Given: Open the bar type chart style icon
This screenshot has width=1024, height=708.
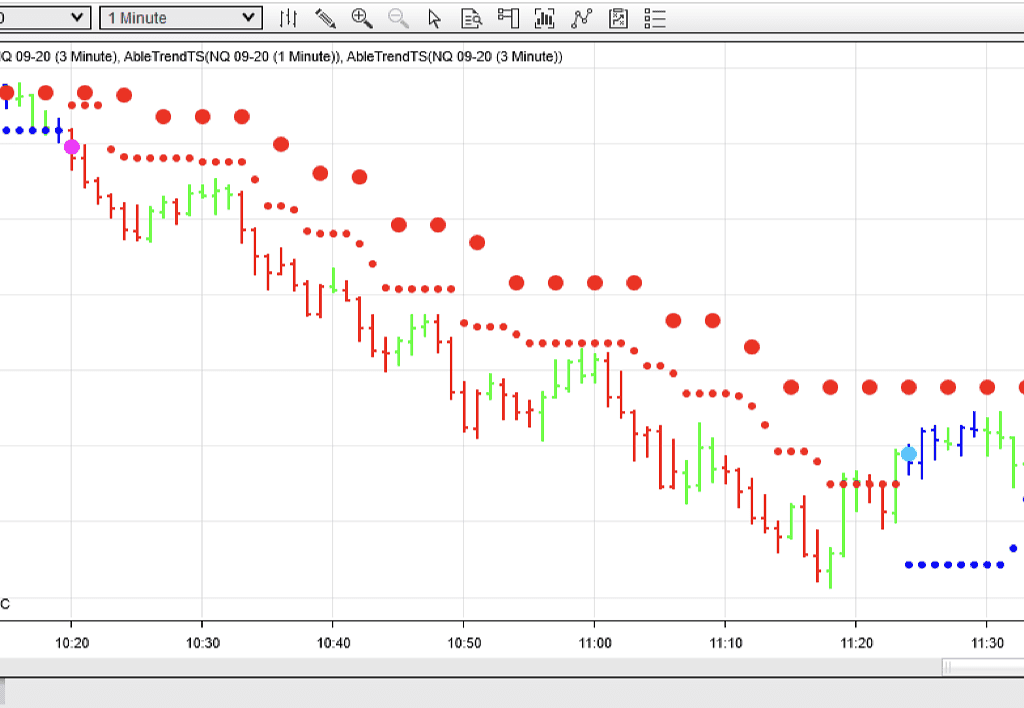Looking at the screenshot, I should 288,18.
